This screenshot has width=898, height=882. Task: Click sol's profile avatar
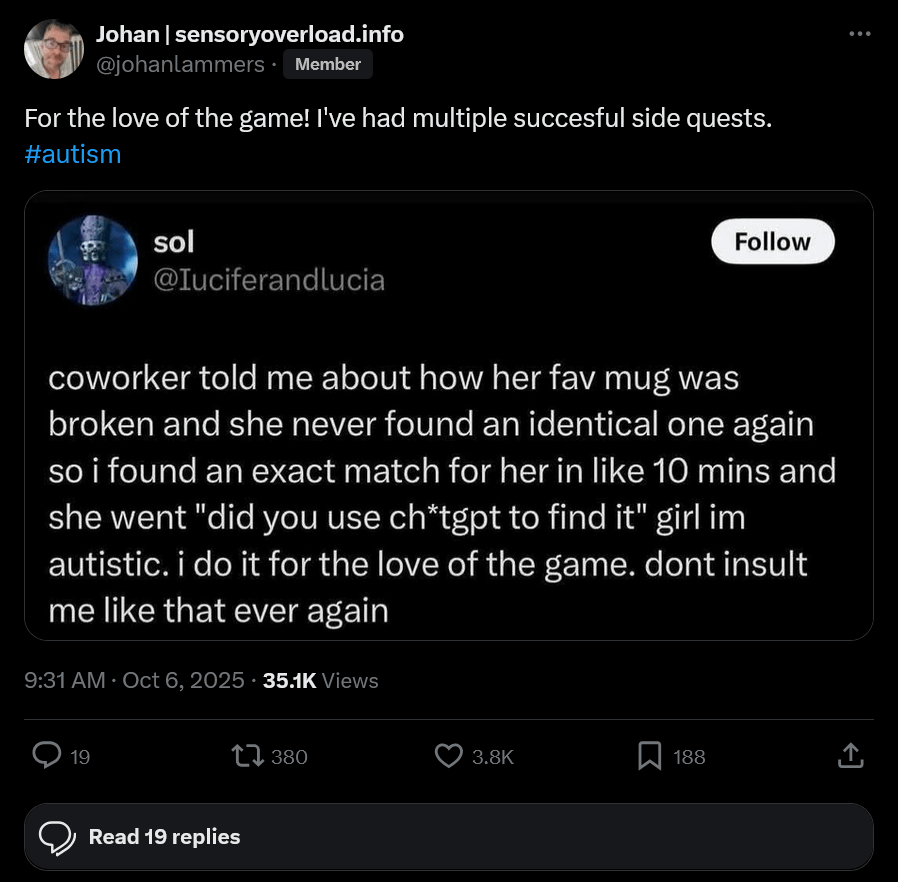[x=93, y=260]
